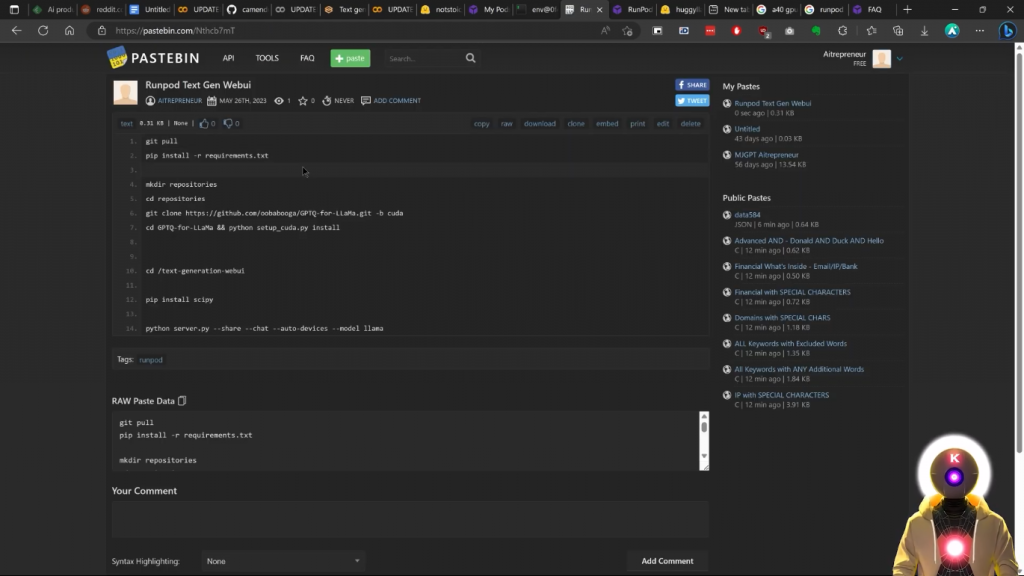Image resolution: width=1024 pixels, height=576 pixels.
Task: Share paste on Facebook
Action: [x=692, y=85]
